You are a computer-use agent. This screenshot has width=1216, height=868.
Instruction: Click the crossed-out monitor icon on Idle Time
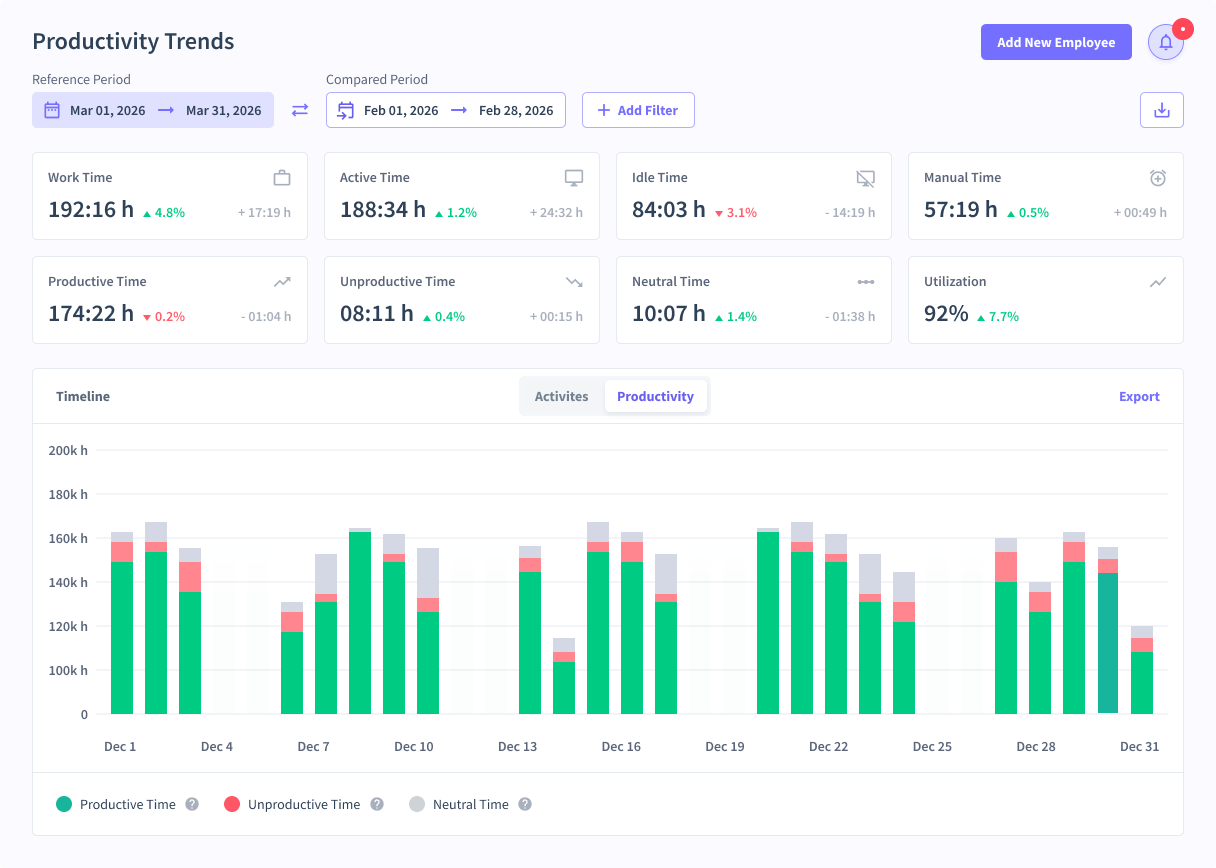click(866, 178)
